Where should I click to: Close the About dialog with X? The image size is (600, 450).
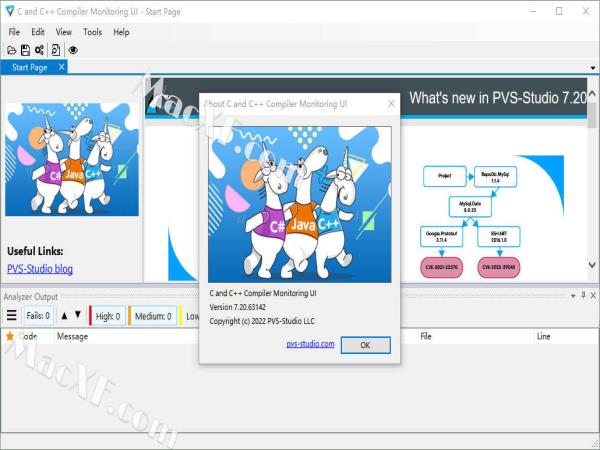coord(391,104)
